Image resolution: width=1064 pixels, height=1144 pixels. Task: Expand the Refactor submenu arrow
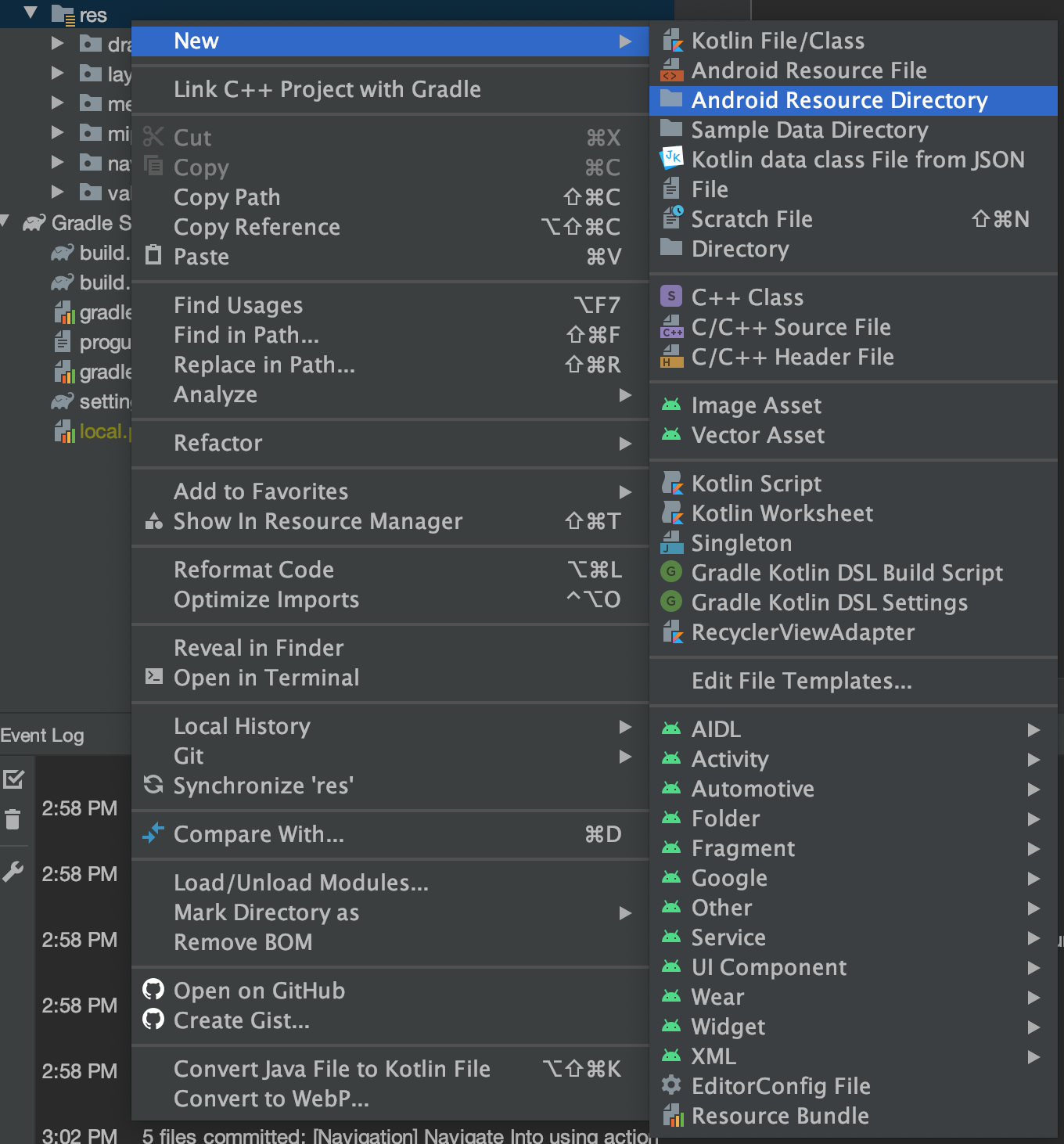coord(625,443)
